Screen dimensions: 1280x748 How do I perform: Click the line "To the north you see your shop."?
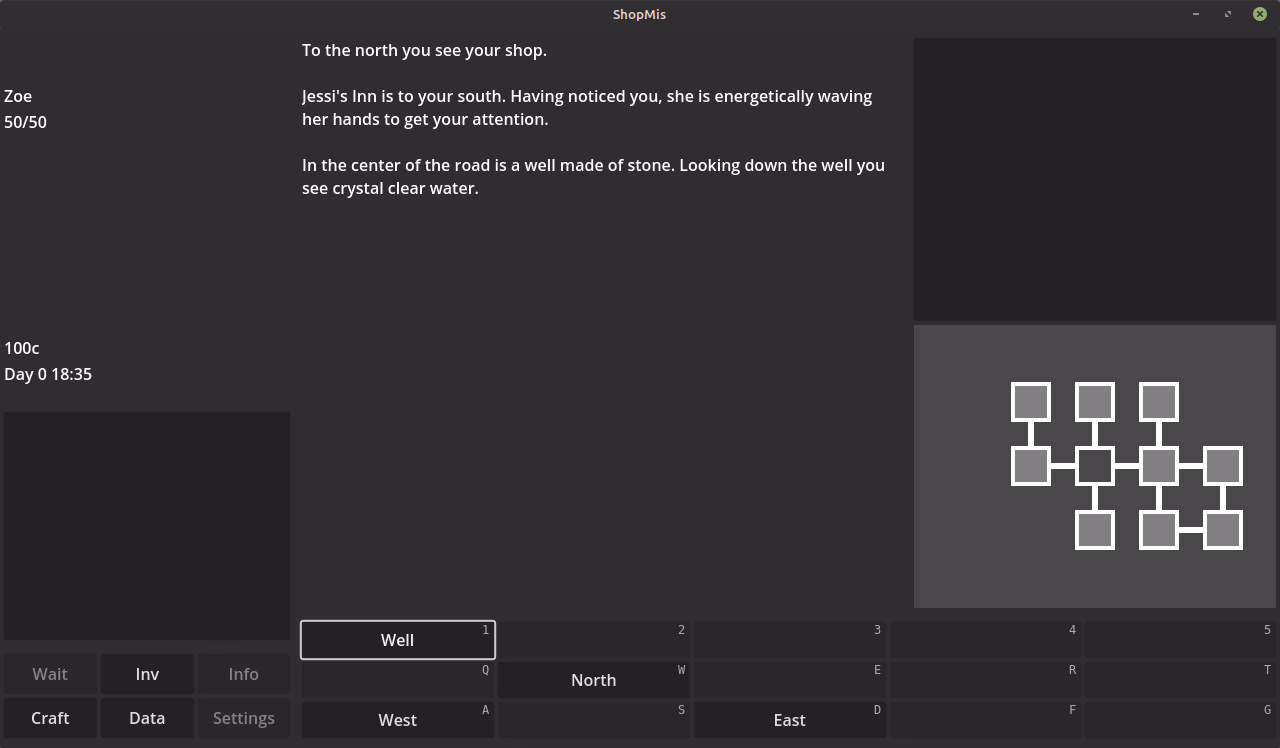coord(424,50)
